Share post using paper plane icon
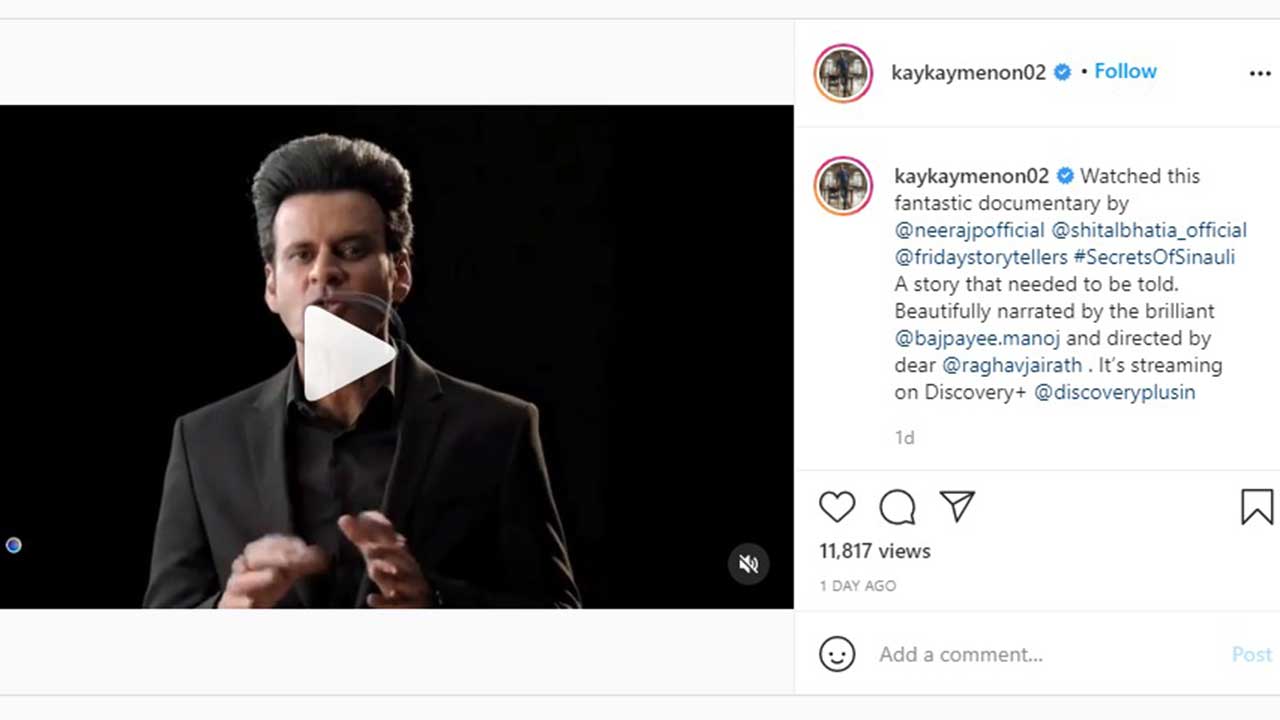This screenshot has width=1280, height=720. coord(957,507)
